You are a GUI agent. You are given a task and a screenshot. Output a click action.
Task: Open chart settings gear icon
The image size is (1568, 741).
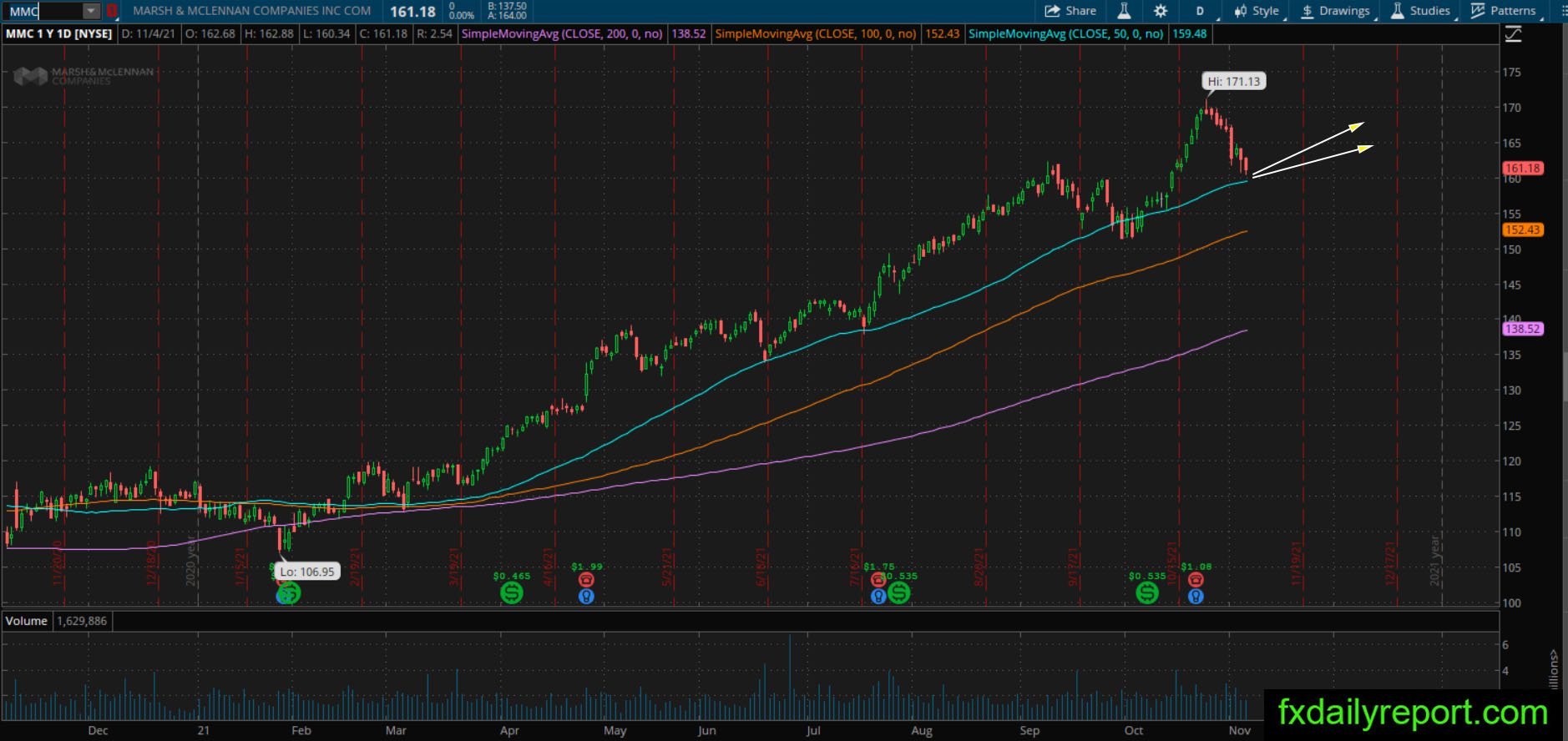pos(1161,11)
